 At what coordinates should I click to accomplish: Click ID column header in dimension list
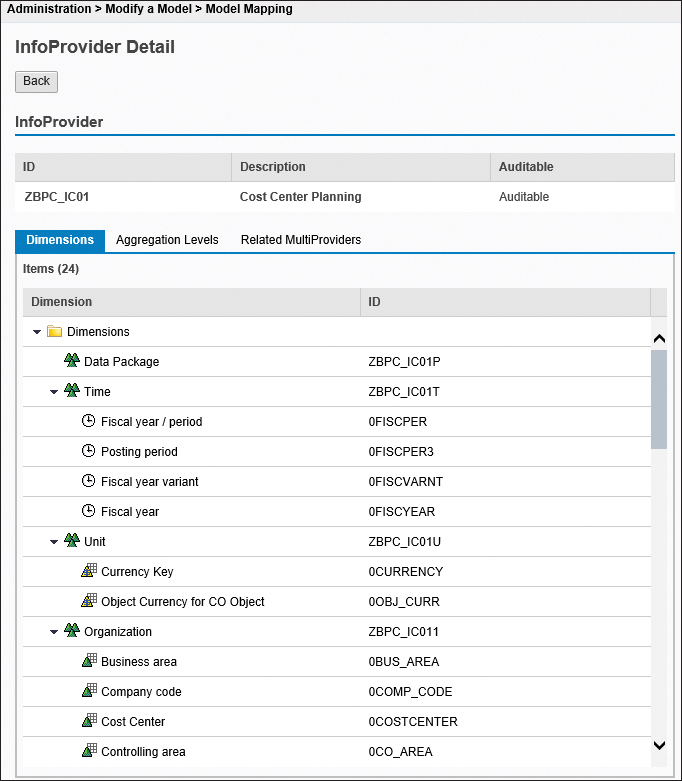click(x=506, y=302)
